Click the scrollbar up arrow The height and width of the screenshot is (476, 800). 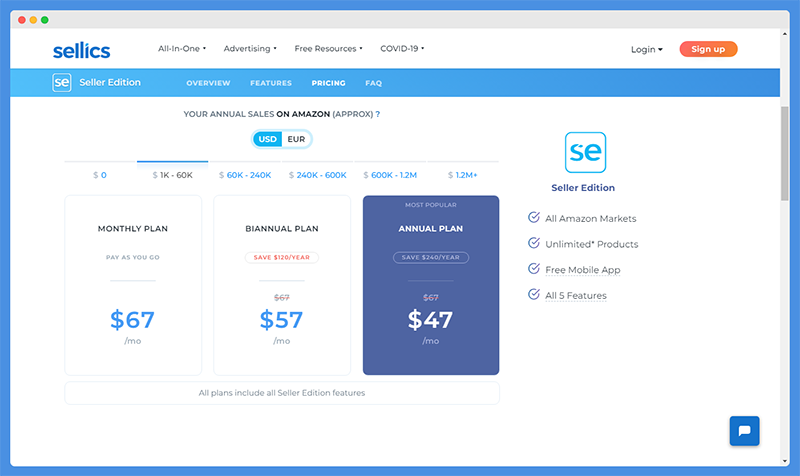tap(785, 34)
